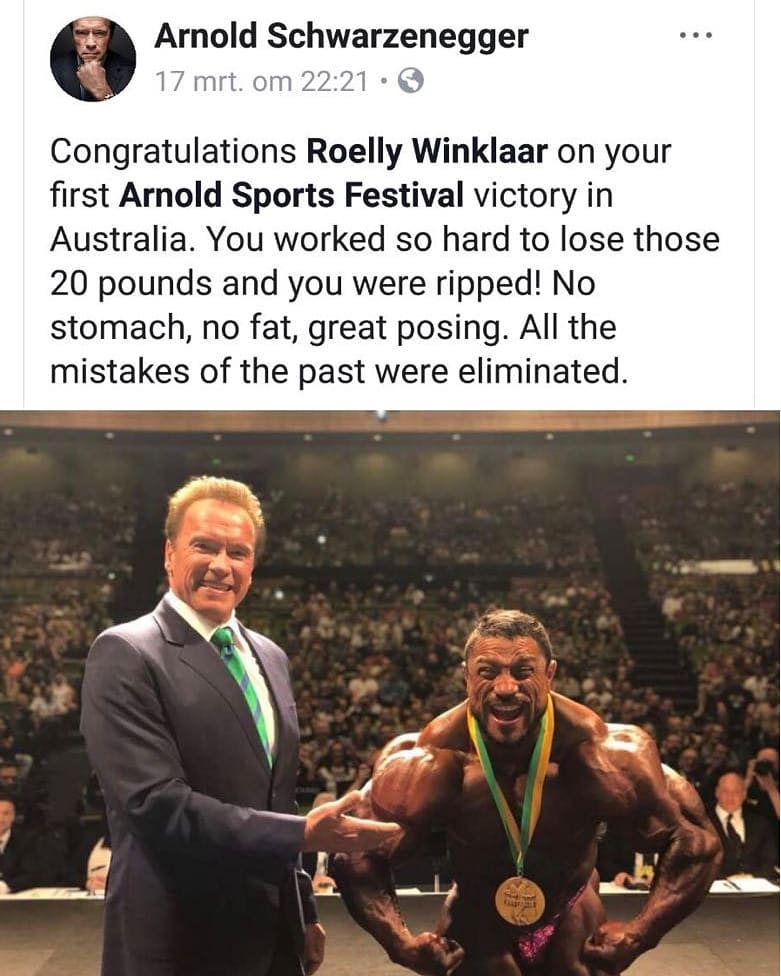
Task: Open the three-dot post options menu
Action: coord(696,35)
